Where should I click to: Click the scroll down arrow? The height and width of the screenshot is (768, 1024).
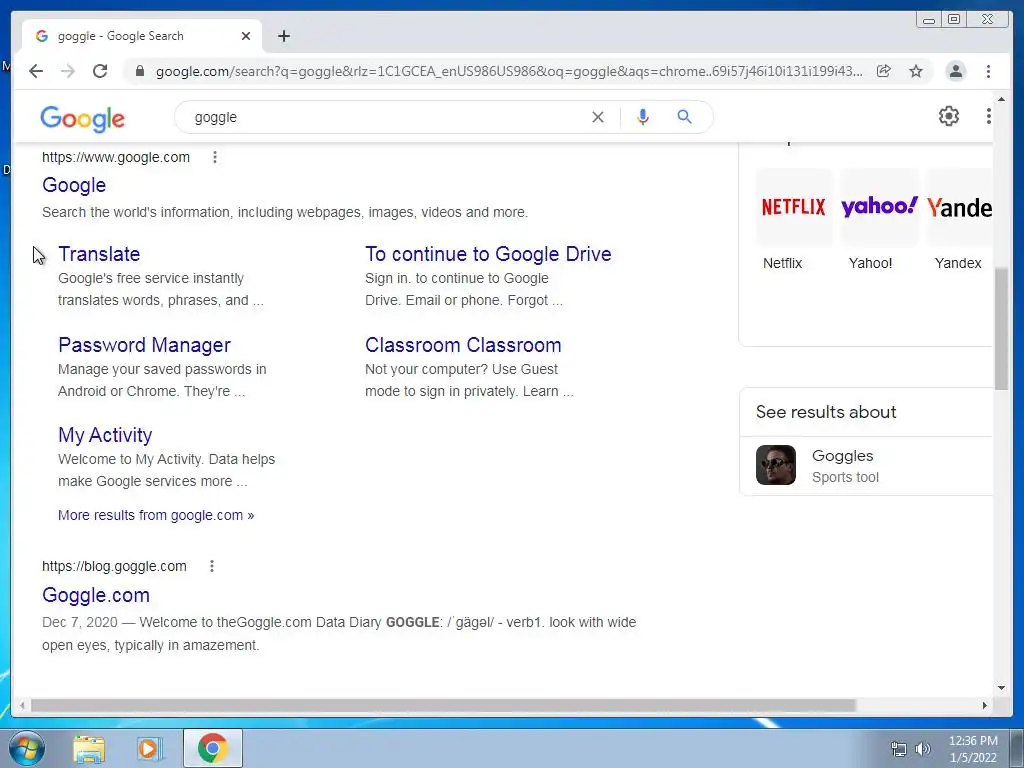[x=1002, y=687]
